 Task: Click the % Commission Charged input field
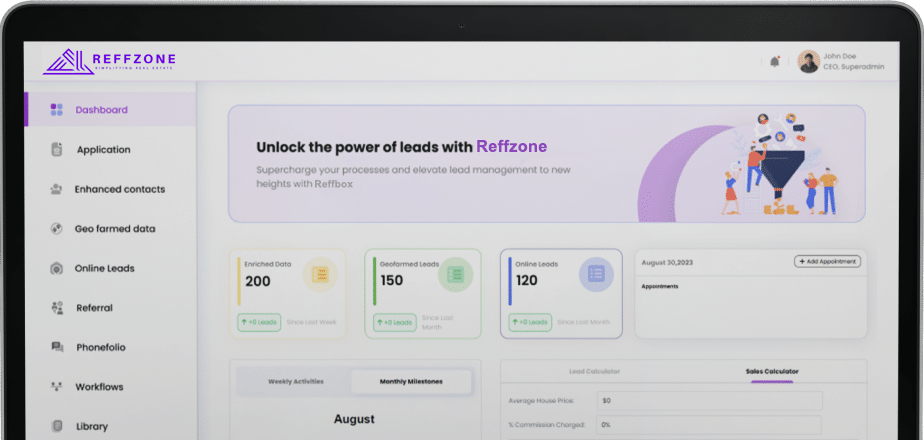(x=708, y=424)
